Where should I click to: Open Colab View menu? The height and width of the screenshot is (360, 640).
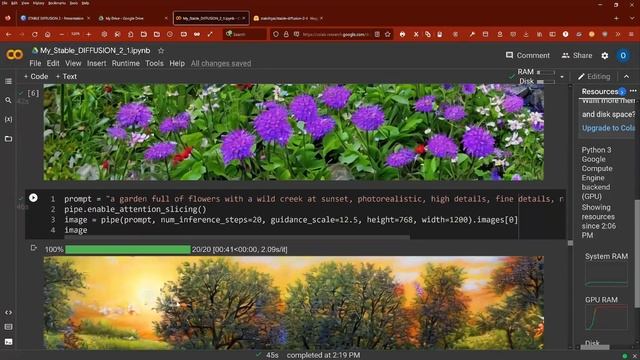pos(73,64)
